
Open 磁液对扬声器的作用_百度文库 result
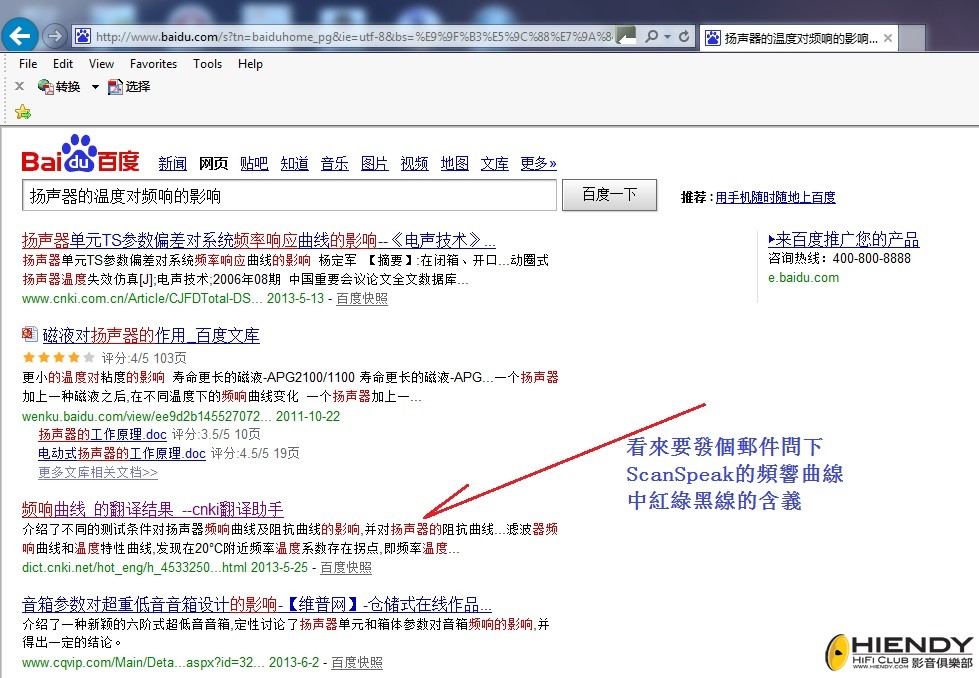coord(150,335)
